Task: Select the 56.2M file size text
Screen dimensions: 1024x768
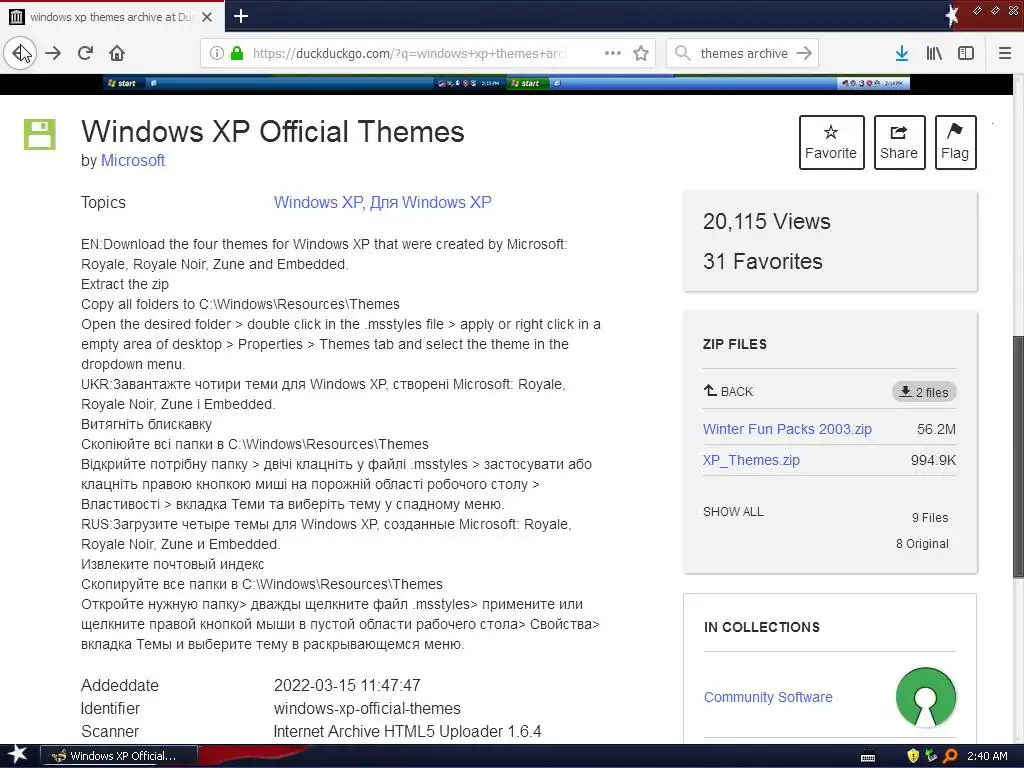Action: tap(936, 429)
